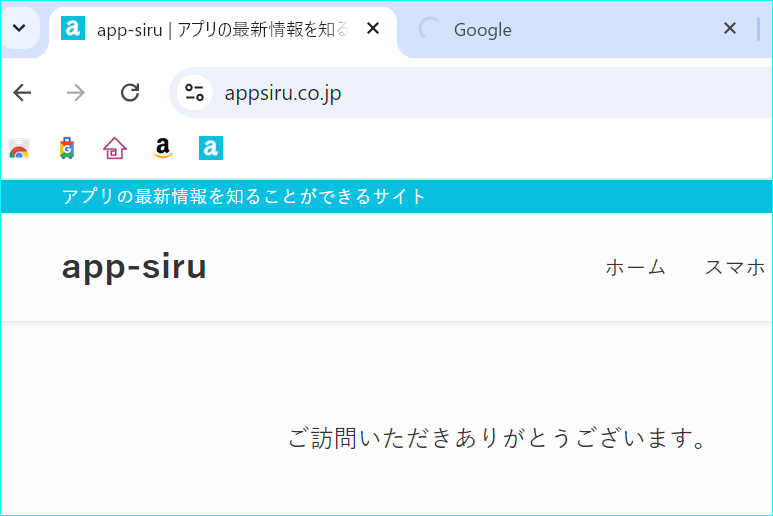Go back to previous page
Screen dimensions: 773x516
click(22, 93)
